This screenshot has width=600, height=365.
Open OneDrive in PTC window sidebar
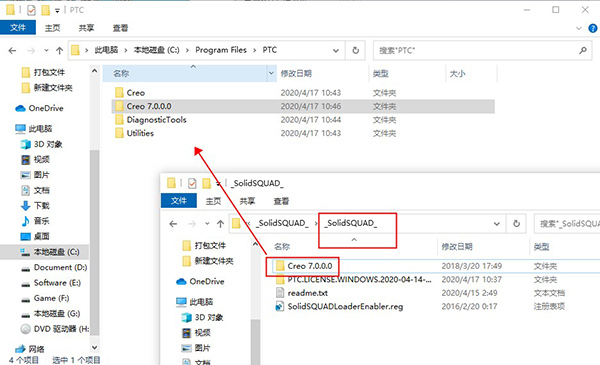[39, 108]
